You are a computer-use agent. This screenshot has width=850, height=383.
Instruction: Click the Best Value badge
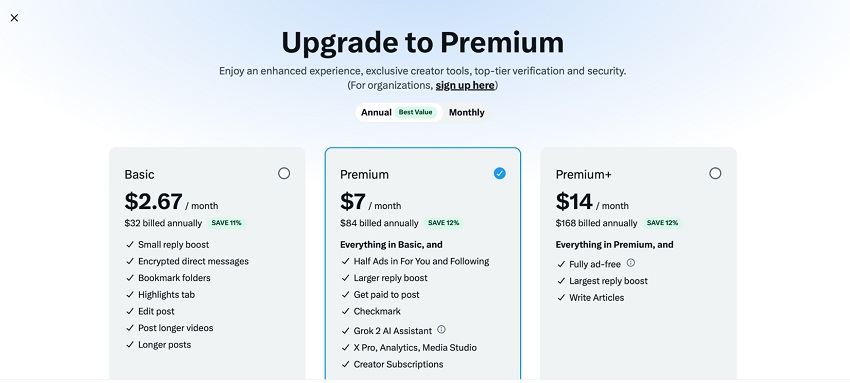[415, 113]
